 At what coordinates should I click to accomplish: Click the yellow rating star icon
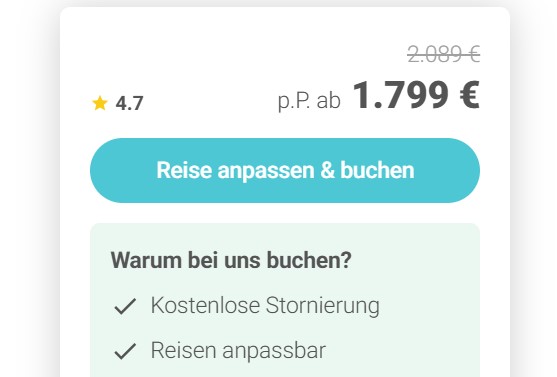(x=100, y=103)
